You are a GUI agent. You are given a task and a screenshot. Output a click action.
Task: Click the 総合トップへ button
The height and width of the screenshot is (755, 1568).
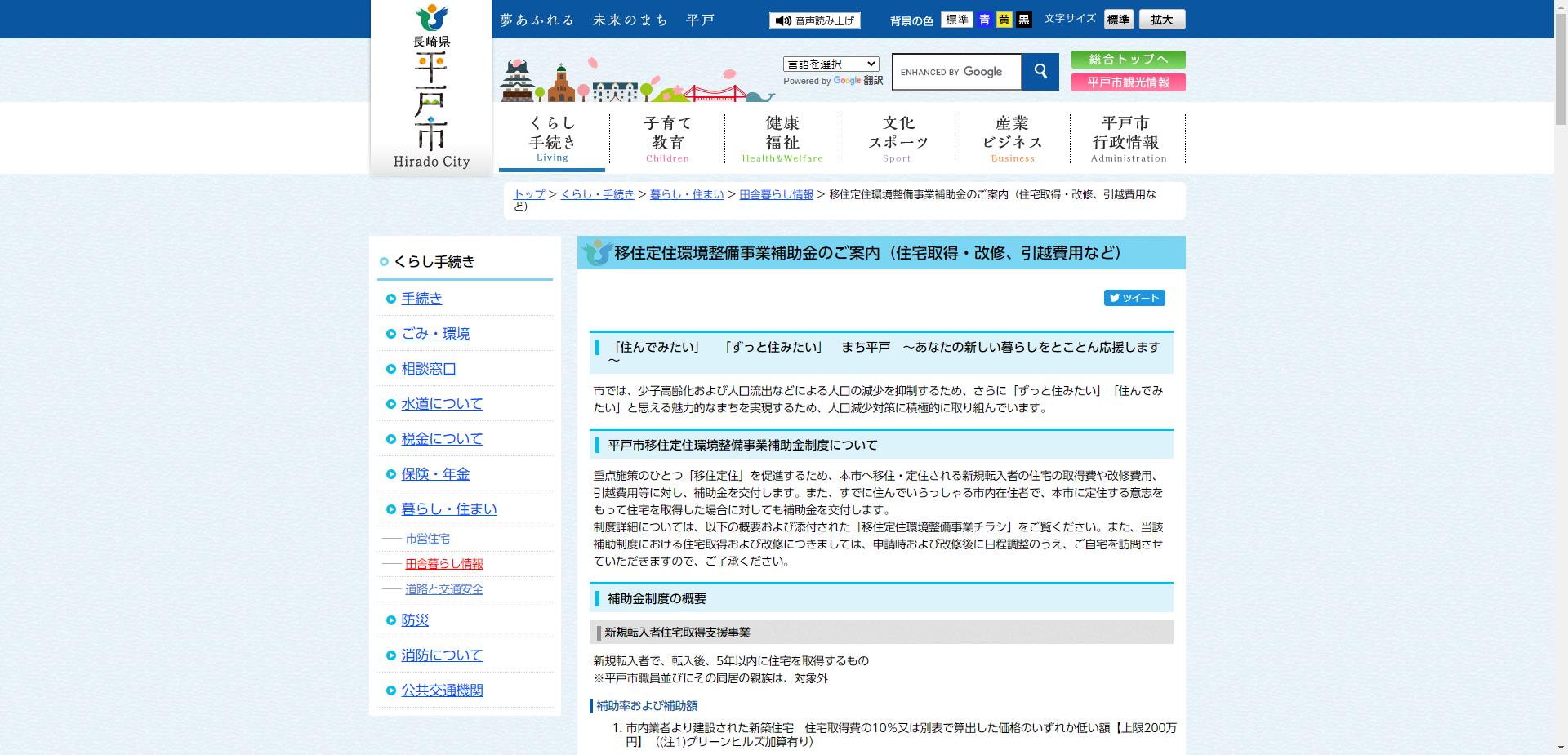point(1129,59)
